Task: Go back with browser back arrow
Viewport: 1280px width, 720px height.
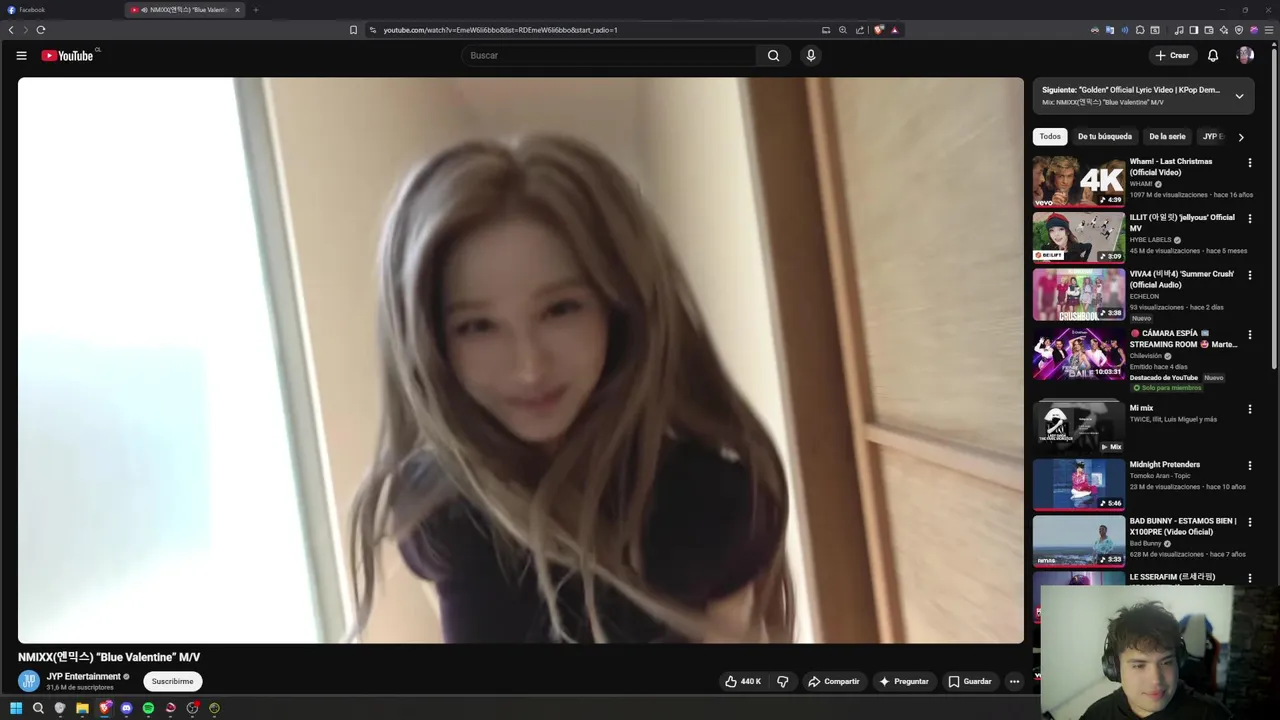Action: [11, 30]
